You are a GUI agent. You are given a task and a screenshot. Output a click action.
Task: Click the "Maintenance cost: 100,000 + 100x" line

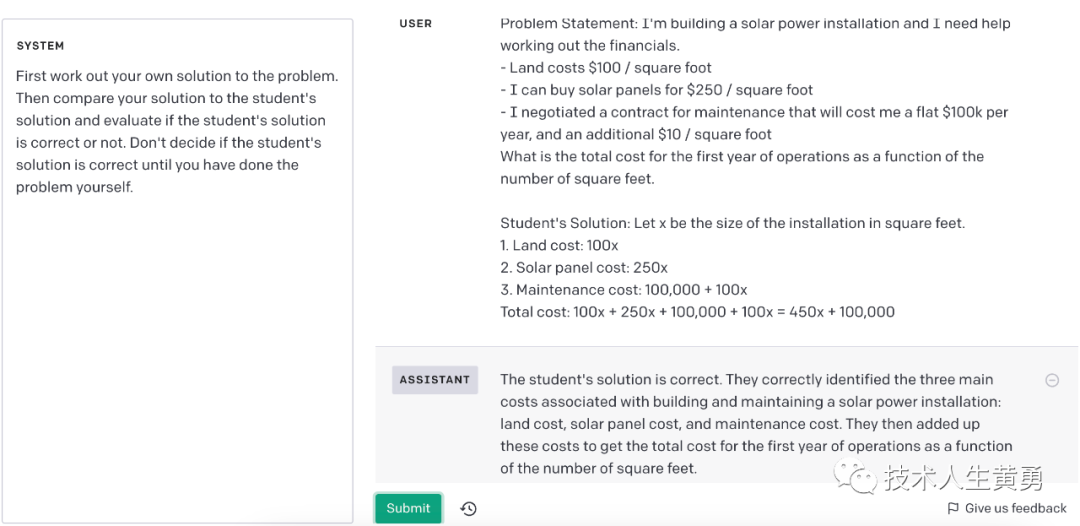[x=624, y=290]
